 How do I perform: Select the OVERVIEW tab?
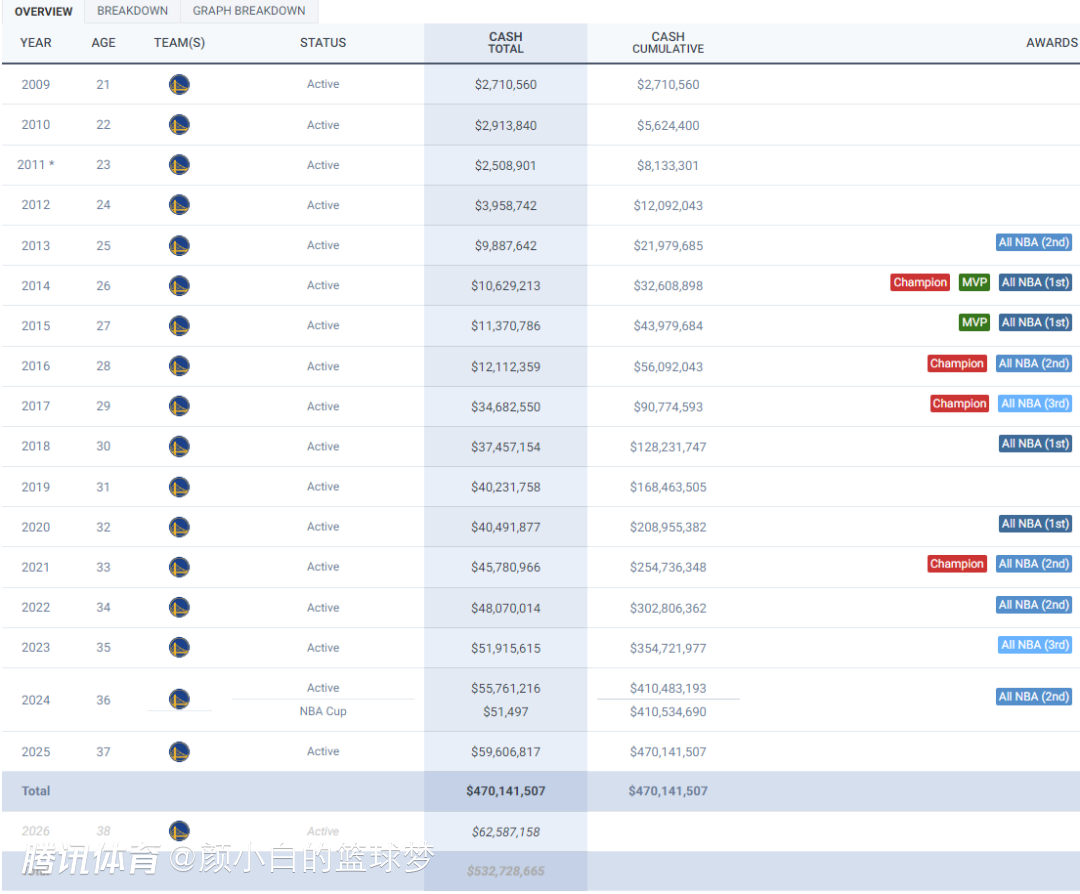[43, 12]
